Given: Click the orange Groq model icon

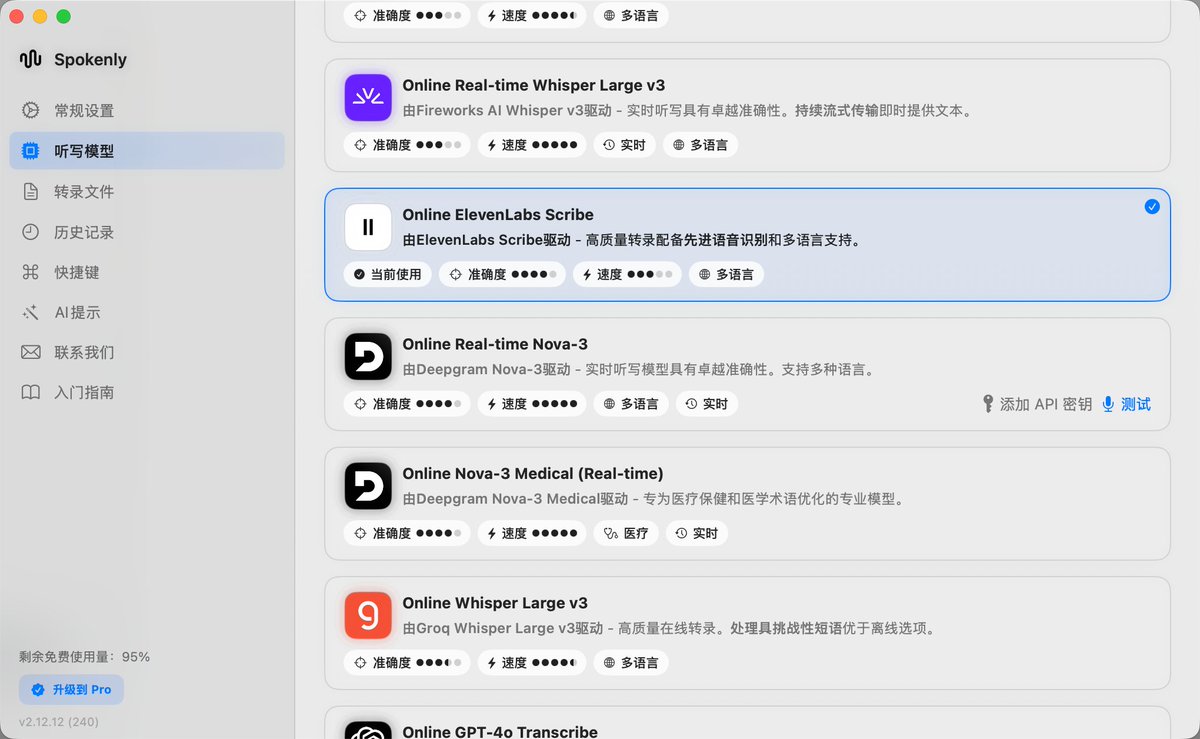Looking at the screenshot, I should 368,615.
